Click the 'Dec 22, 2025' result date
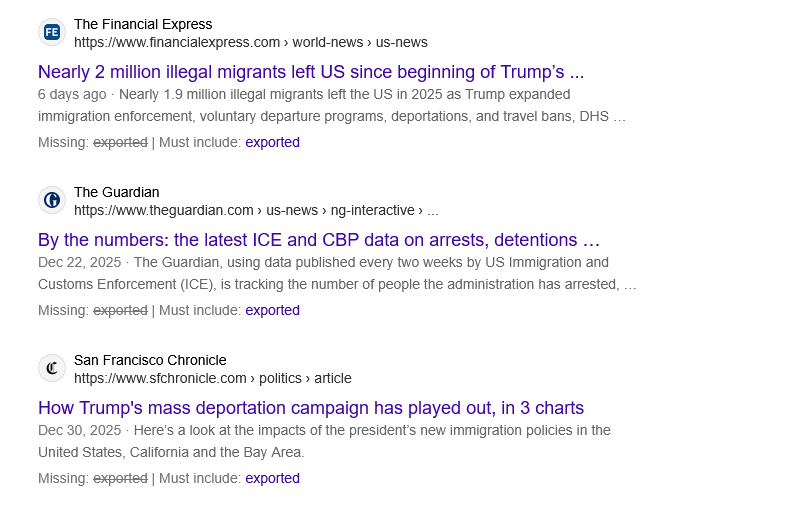The height and width of the screenshot is (523, 808). pyautogui.click(x=79, y=262)
